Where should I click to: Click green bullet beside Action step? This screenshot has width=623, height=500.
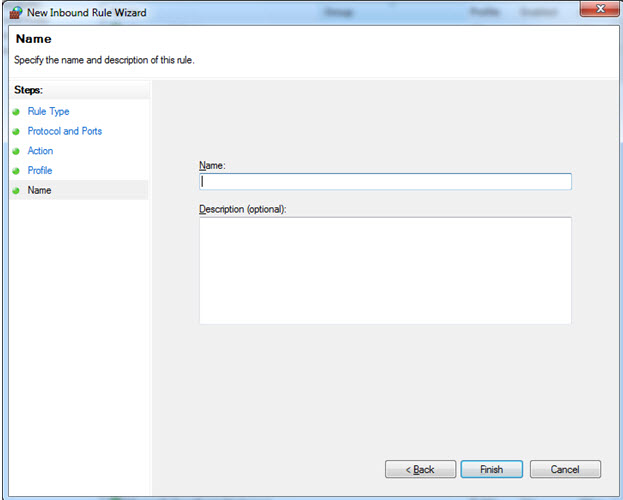pyautogui.click(x=16, y=151)
